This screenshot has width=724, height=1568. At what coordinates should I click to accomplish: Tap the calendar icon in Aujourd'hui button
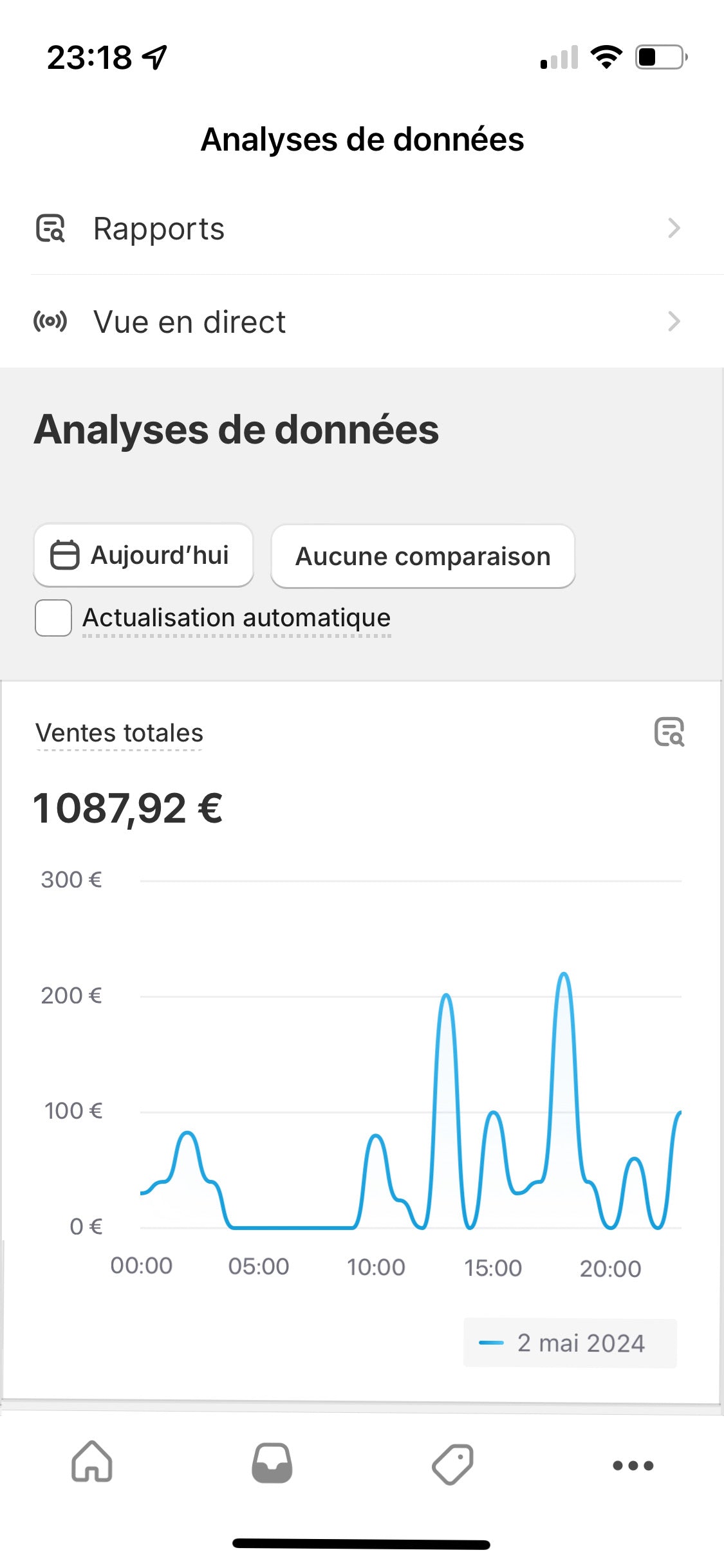64,555
